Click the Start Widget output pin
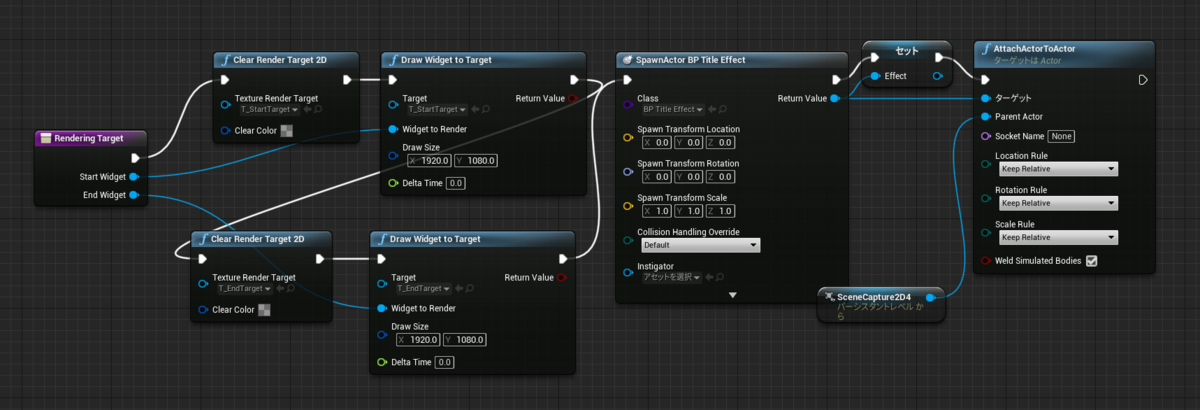This screenshot has height=410, width=1200. (x=135, y=176)
